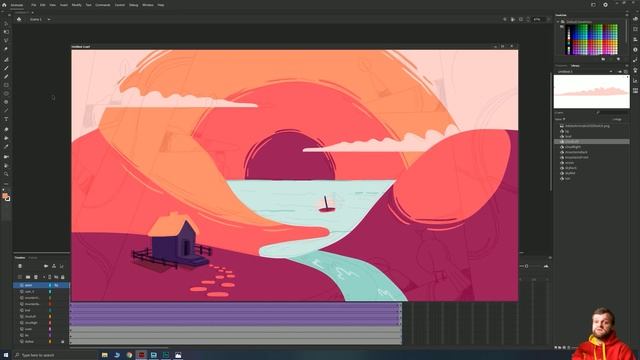Select the Text tool
640x360 pixels.
point(6,119)
